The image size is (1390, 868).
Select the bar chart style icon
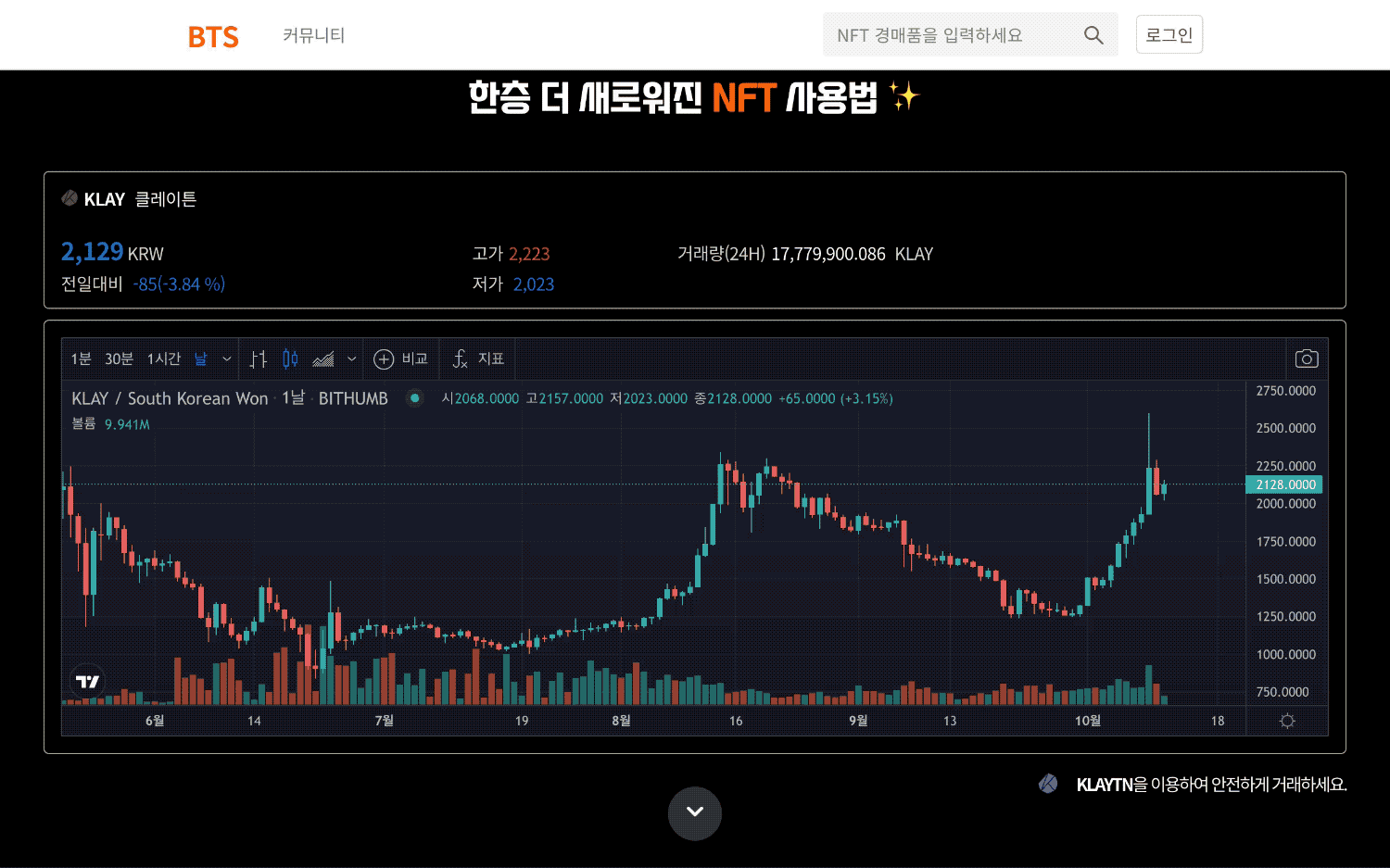coord(259,359)
